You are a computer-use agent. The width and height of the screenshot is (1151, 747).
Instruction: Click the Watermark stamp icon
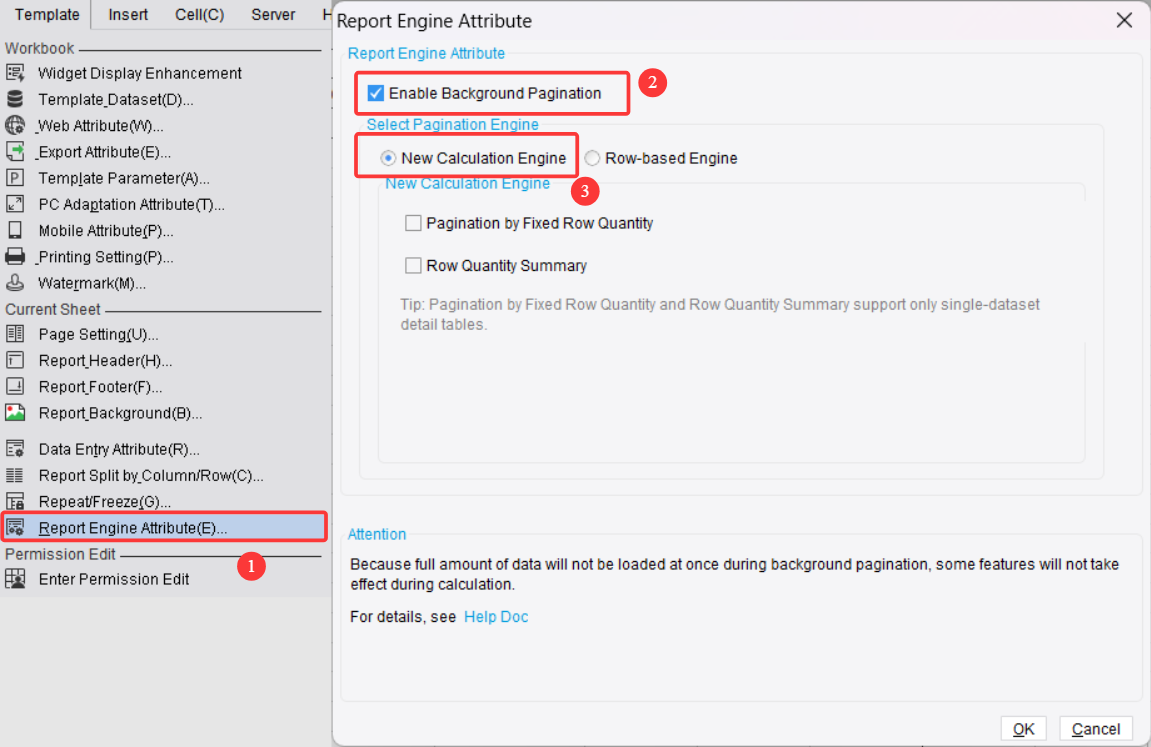click(x=15, y=283)
